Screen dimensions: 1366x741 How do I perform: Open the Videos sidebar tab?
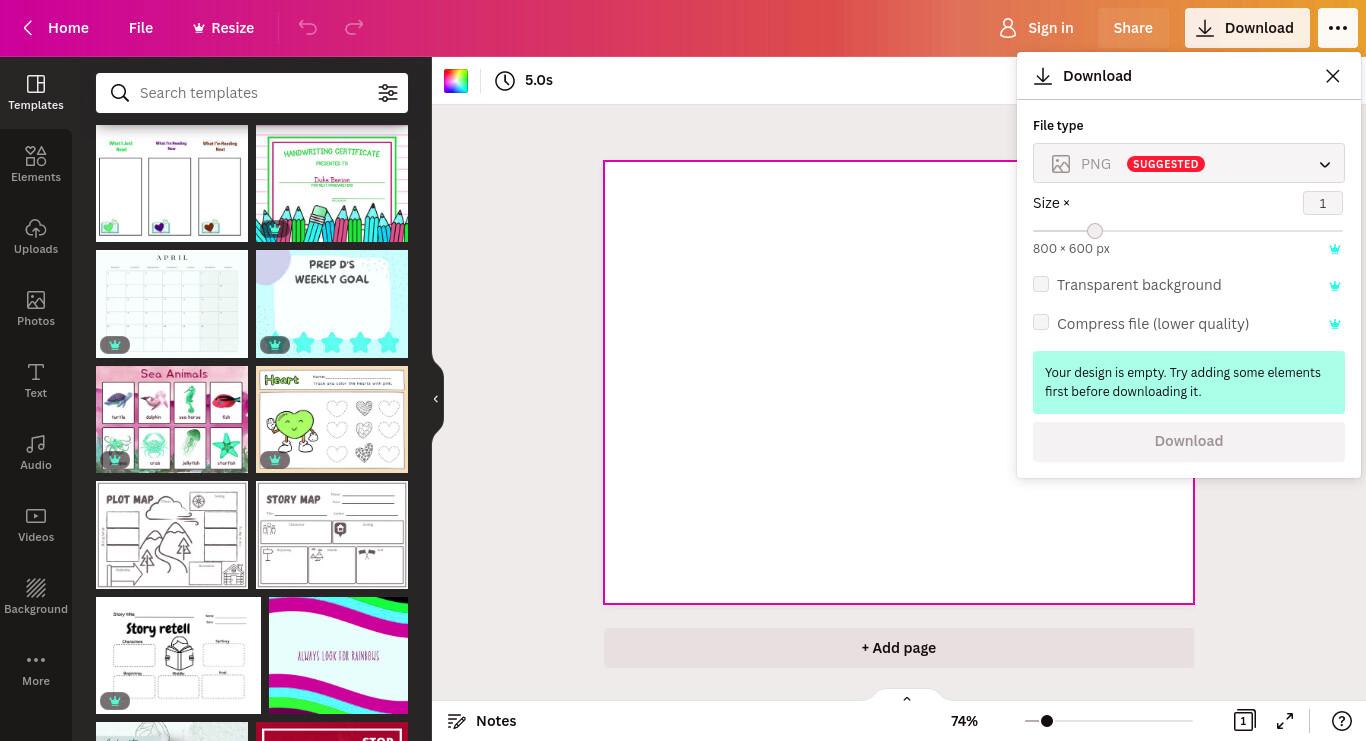click(36, 524)
